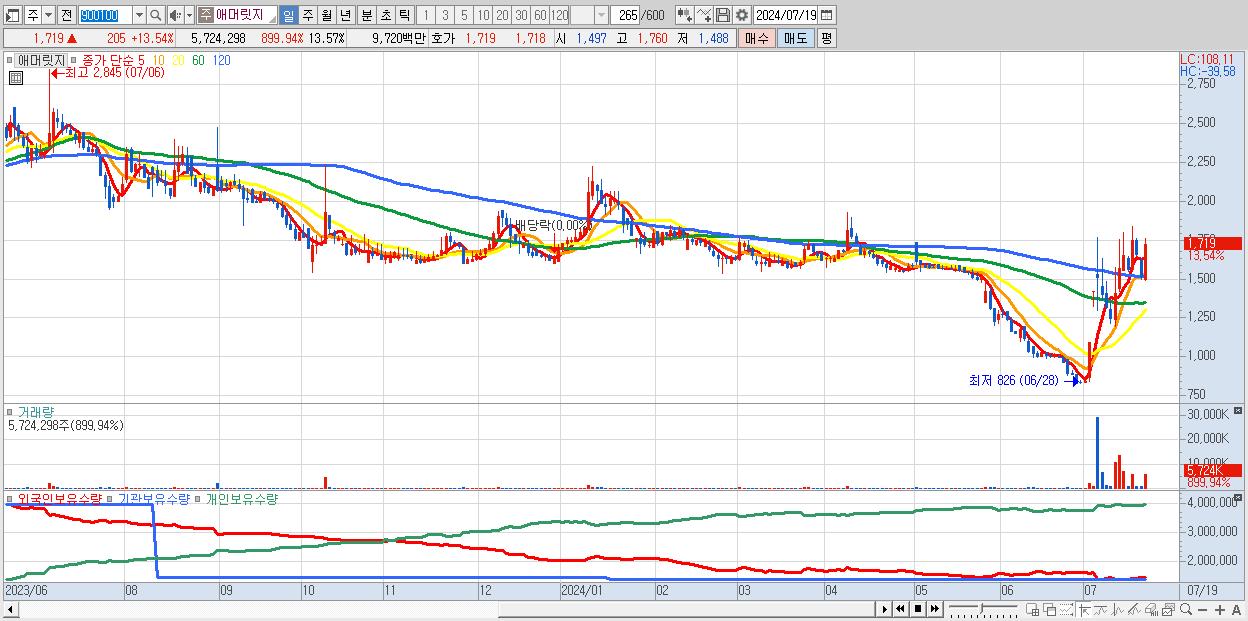
Task: Select the 10 interval preset button
Action: [x=483, y=15]
